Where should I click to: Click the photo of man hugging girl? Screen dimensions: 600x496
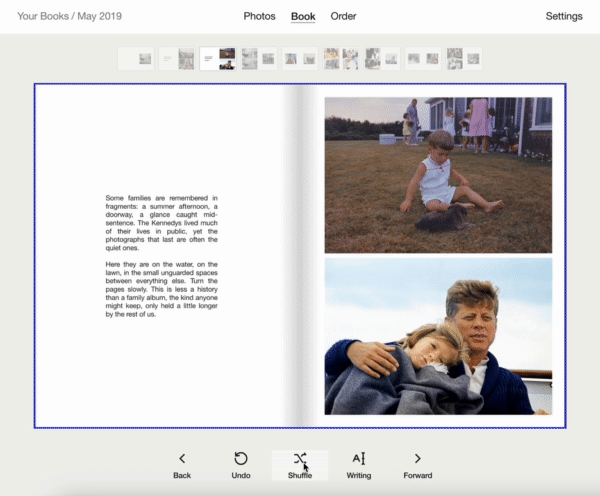click(438, 336)
